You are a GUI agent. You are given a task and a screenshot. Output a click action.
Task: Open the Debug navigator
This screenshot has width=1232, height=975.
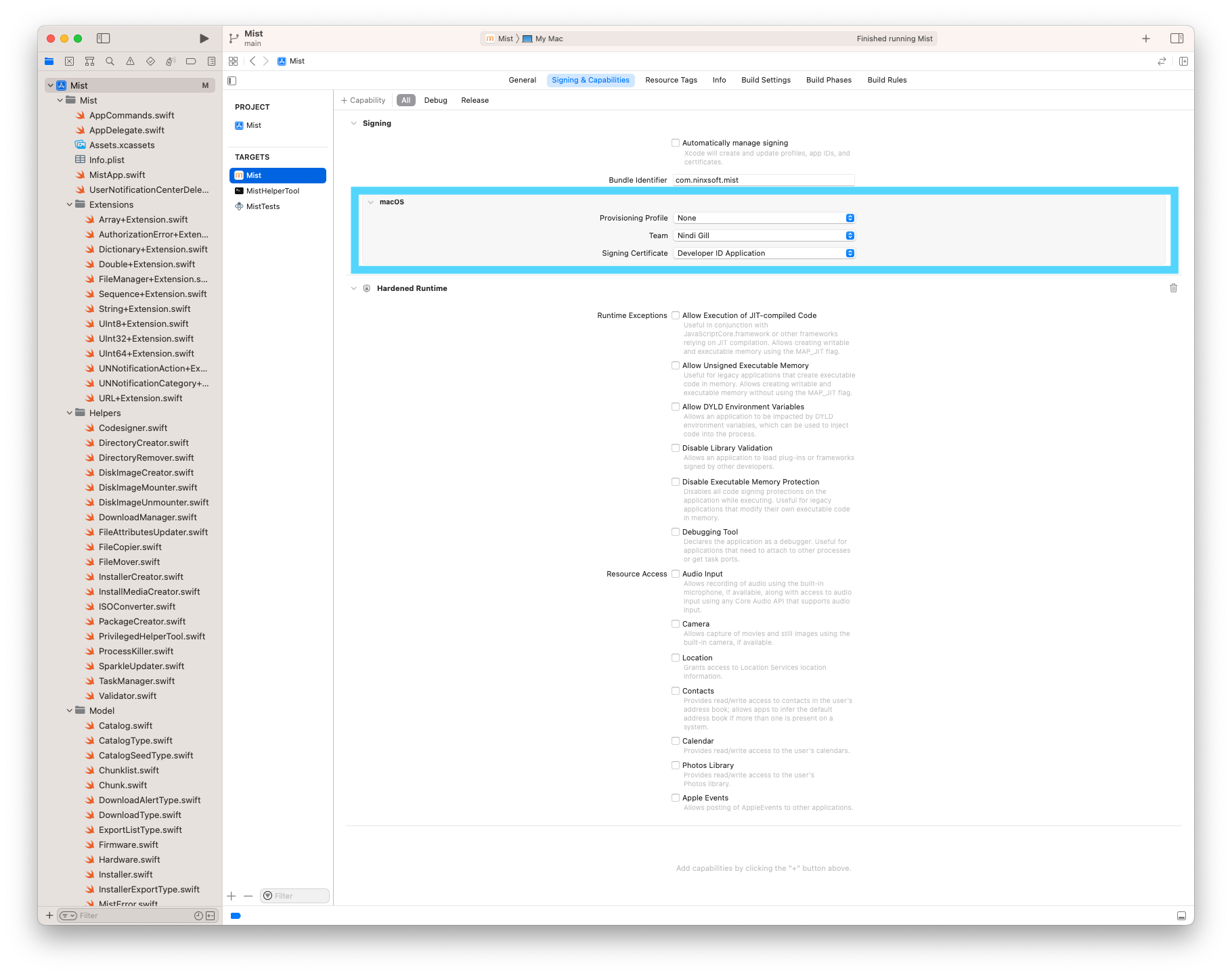[171, 62]
